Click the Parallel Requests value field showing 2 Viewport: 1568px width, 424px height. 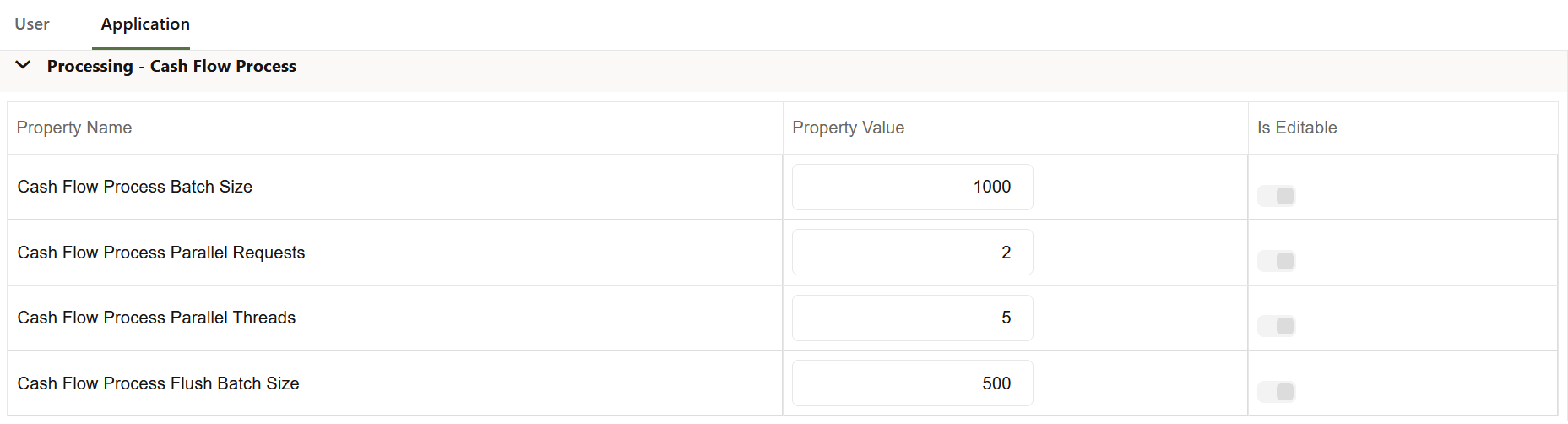click(912, 253)
